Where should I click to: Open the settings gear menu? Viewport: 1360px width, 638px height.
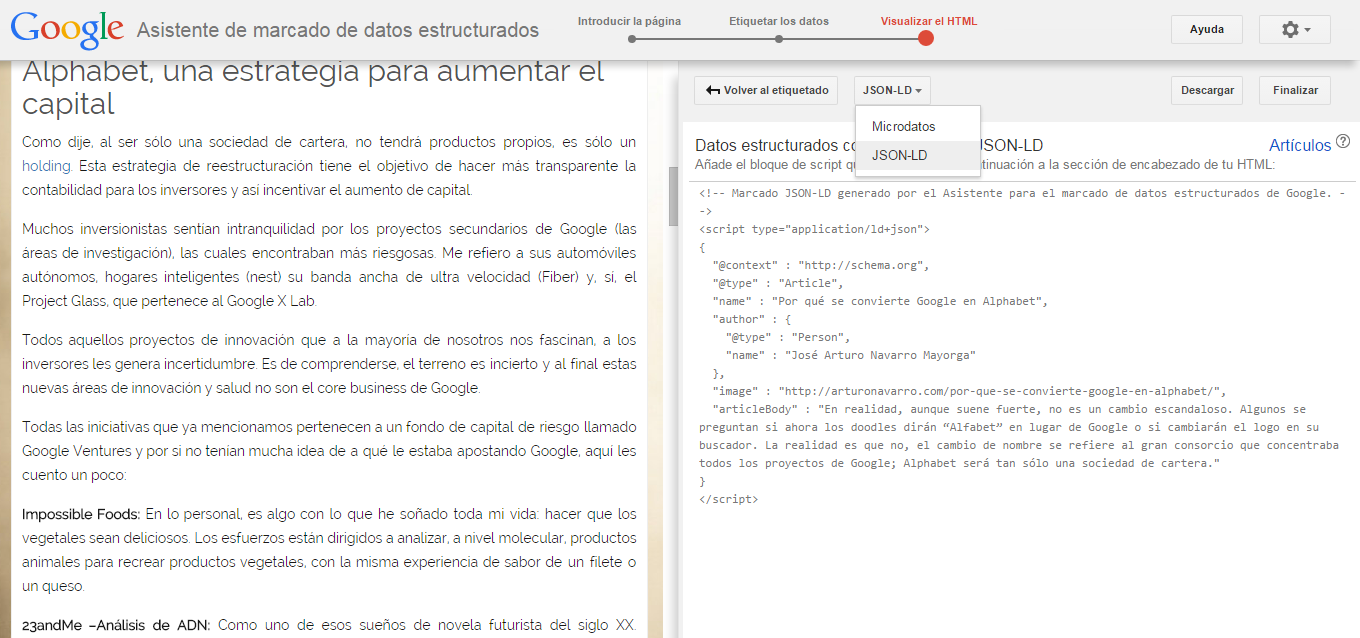1294,30
